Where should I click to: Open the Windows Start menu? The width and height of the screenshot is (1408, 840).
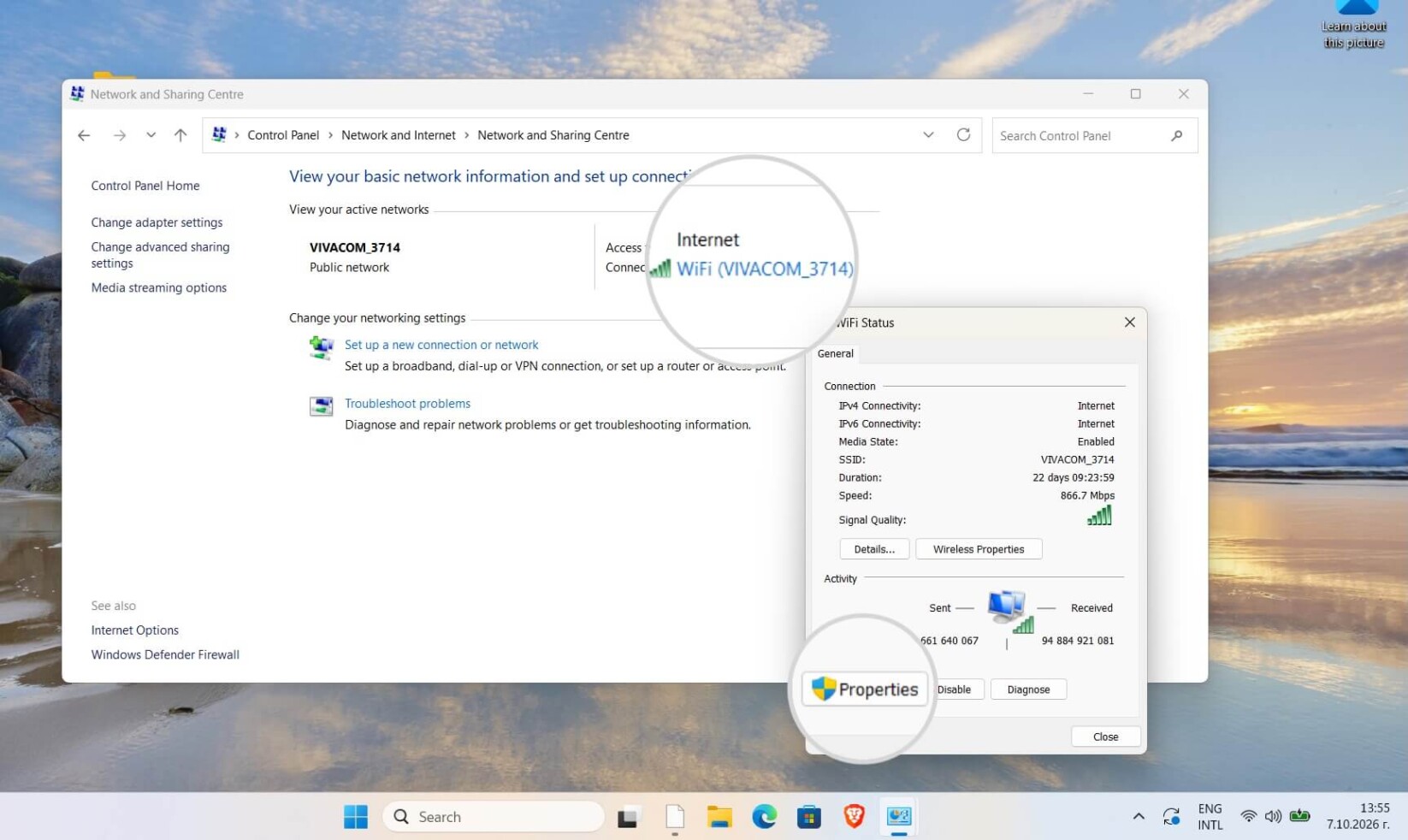click(356, 817)
